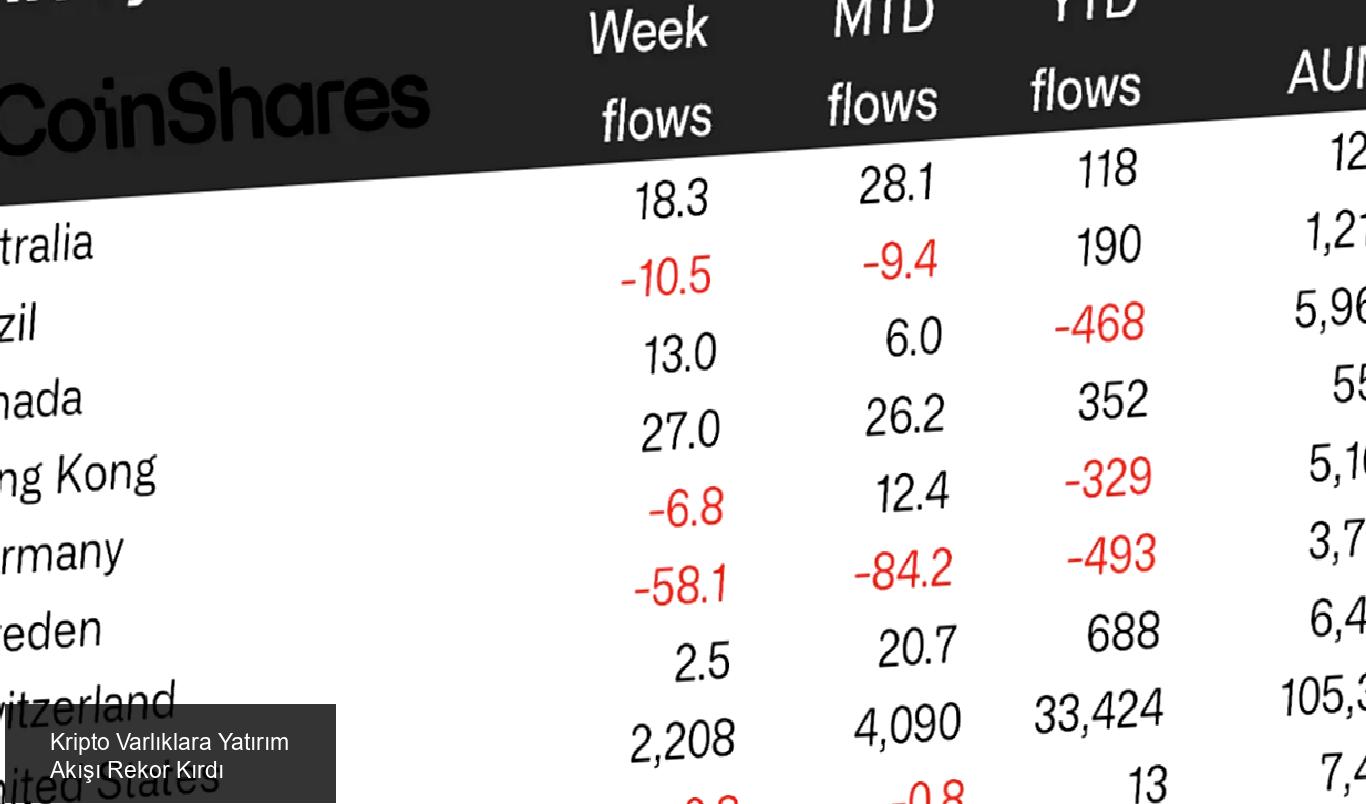Image resolution: width=1366 pixels, height=804 pixels.
Task: Click the red -10.5 weekly flow value
Action: coord(666,275)
